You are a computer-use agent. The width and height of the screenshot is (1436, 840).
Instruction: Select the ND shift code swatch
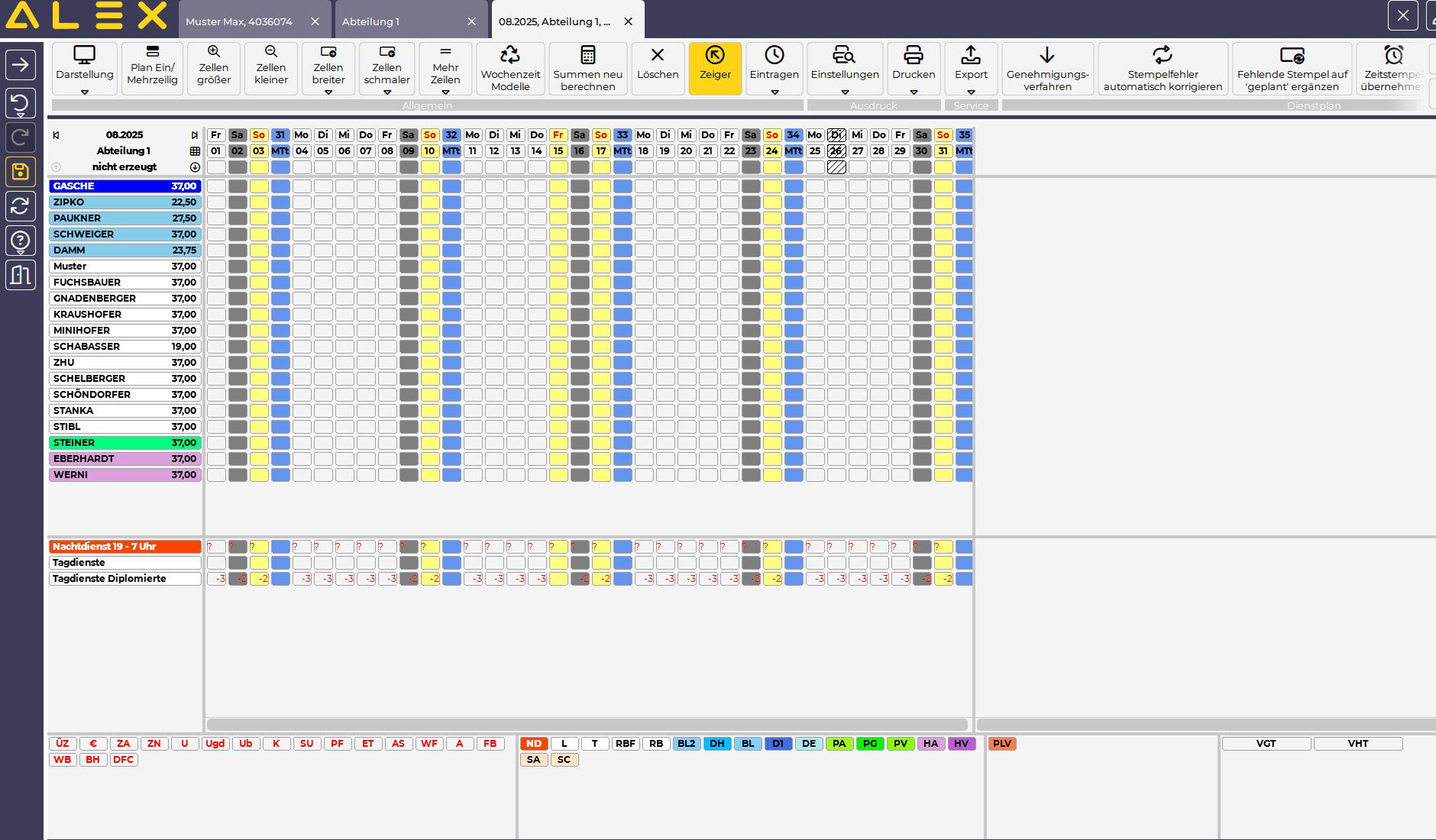534,744
